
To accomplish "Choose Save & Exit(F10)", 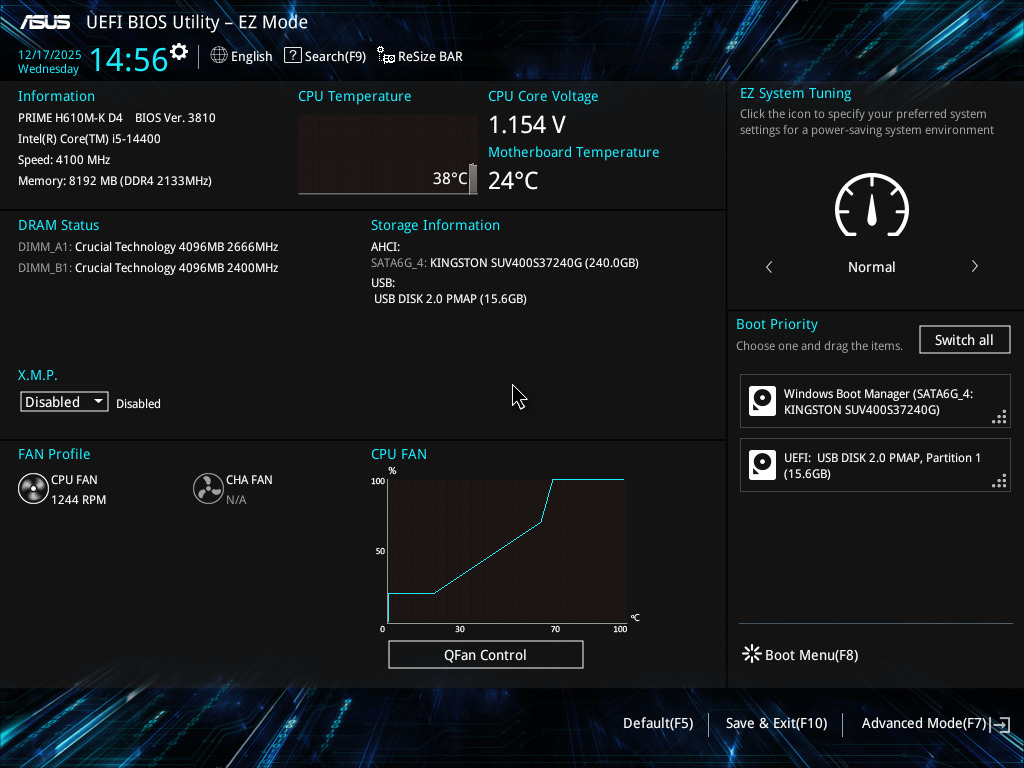I will [776, 724].
